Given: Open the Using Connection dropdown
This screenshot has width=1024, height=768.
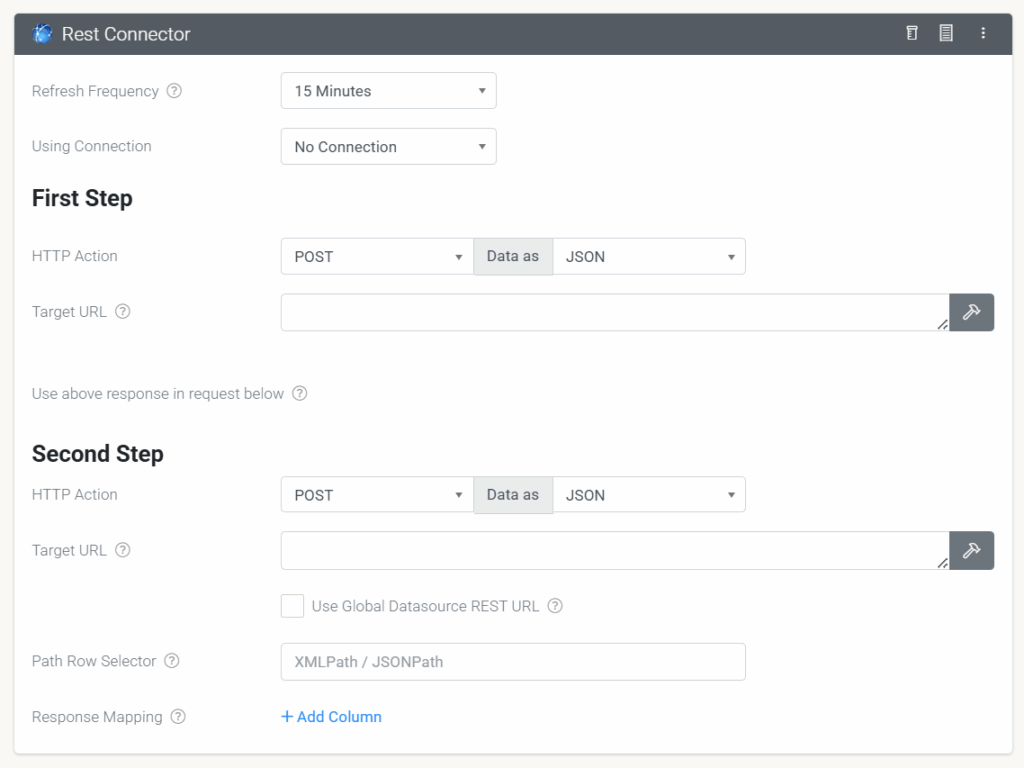Looking at the screenshot, I should tap(389, 146).
